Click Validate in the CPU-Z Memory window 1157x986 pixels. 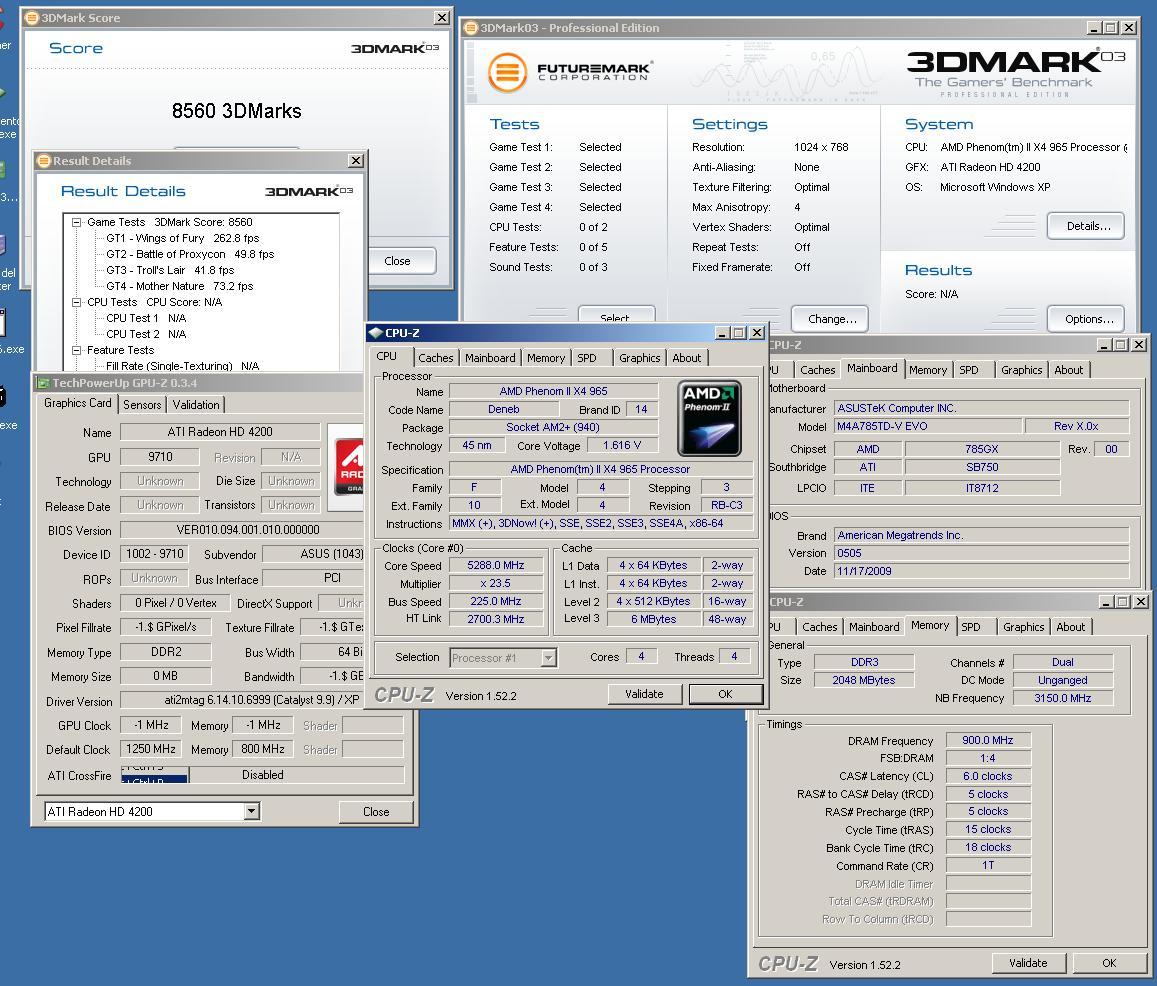[1028, 962]
